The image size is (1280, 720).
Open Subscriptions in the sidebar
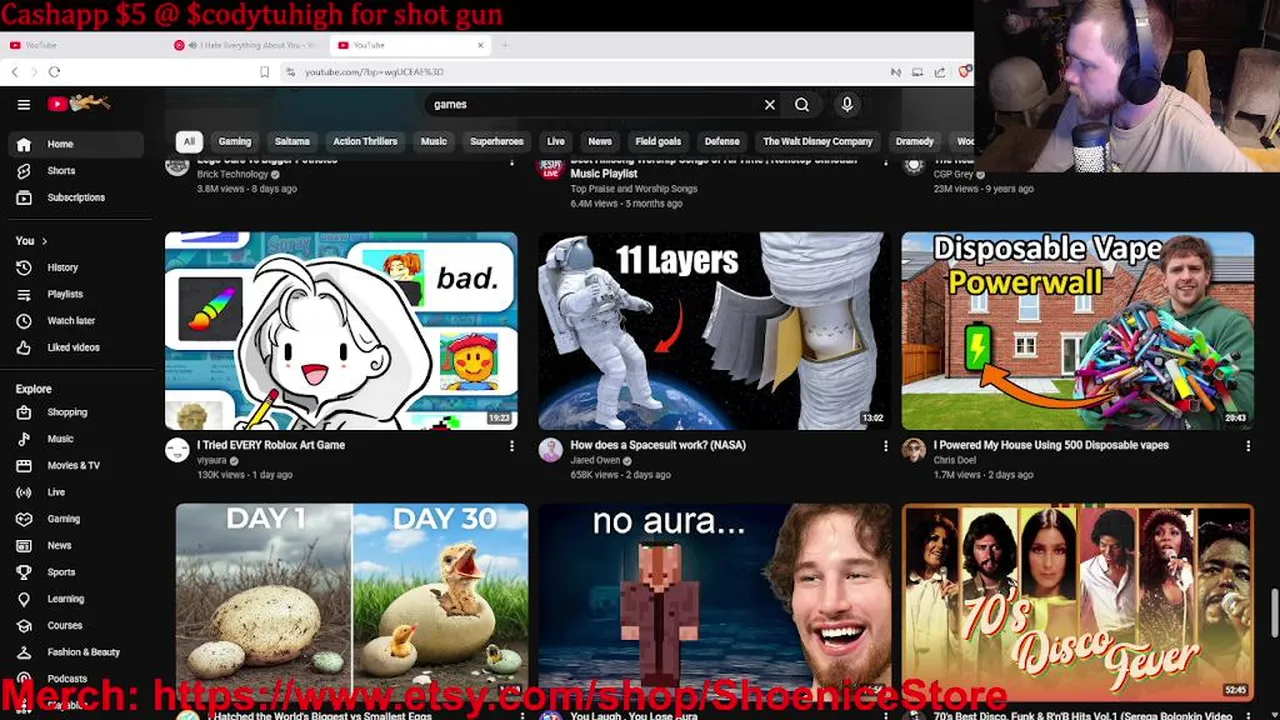[76, 198]
